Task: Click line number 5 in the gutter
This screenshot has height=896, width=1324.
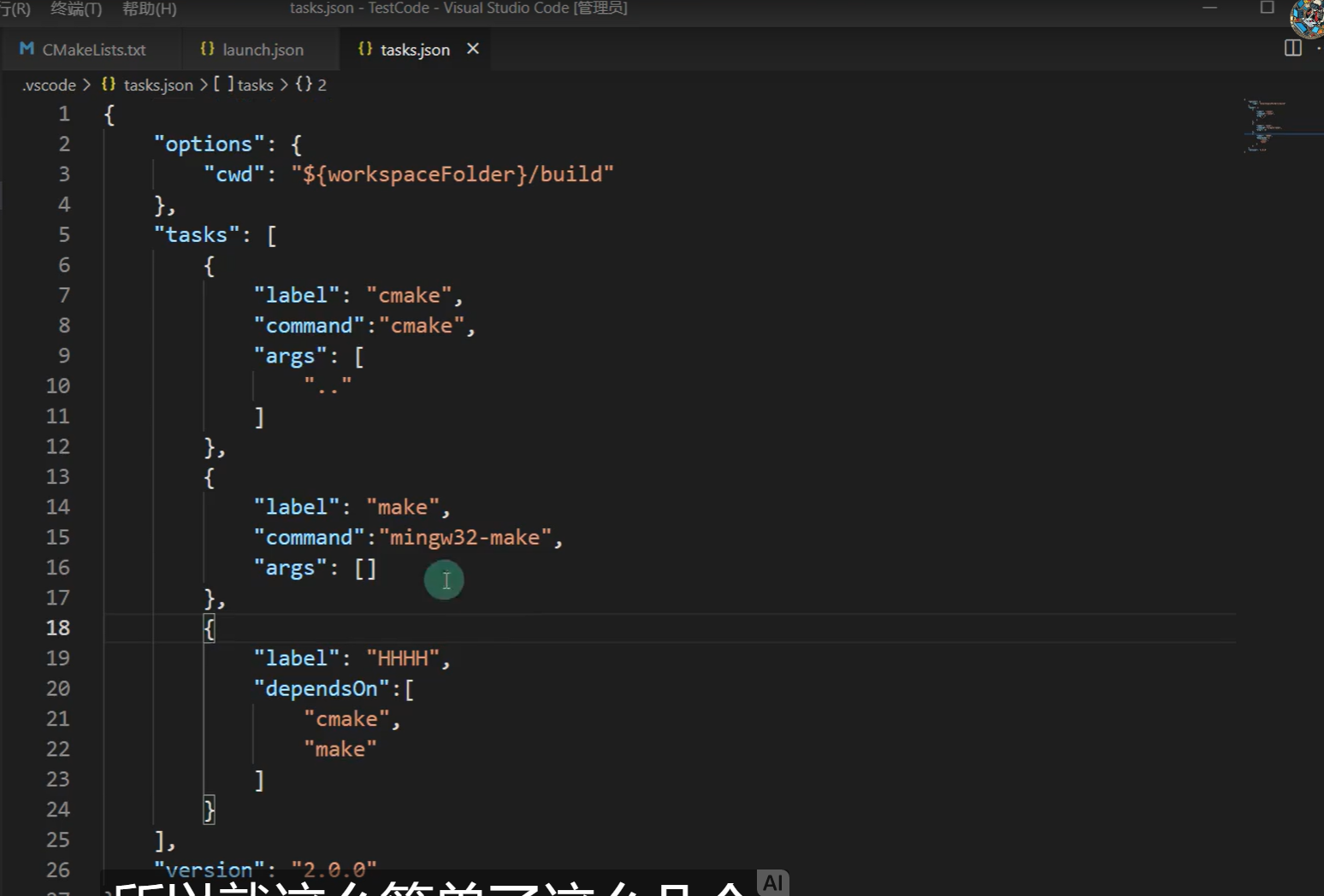Action: (x=64, y=234)
